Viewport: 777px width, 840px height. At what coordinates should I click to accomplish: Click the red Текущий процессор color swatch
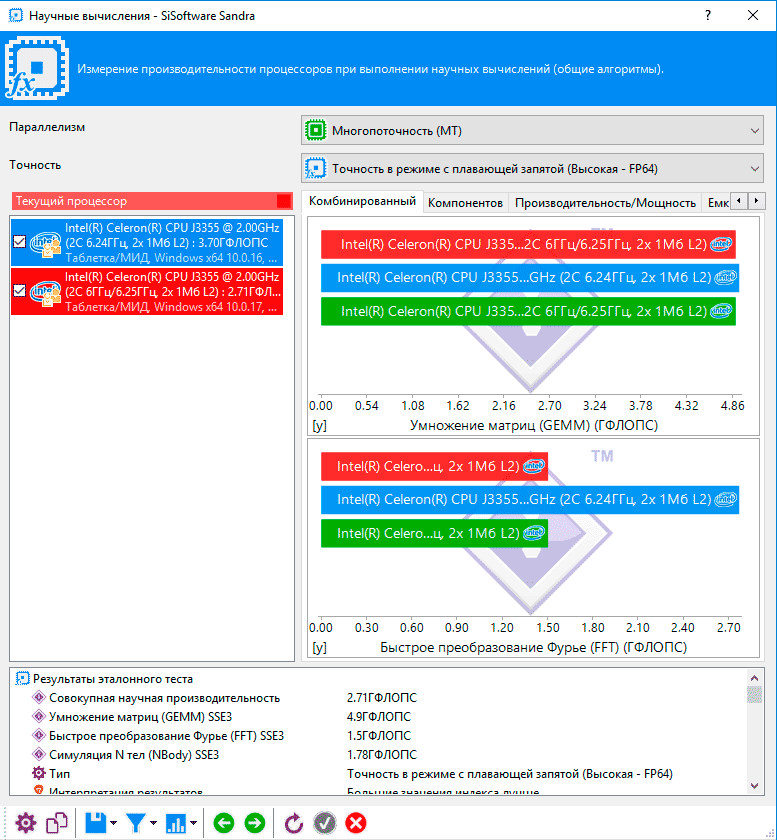[x=284, y=201]
